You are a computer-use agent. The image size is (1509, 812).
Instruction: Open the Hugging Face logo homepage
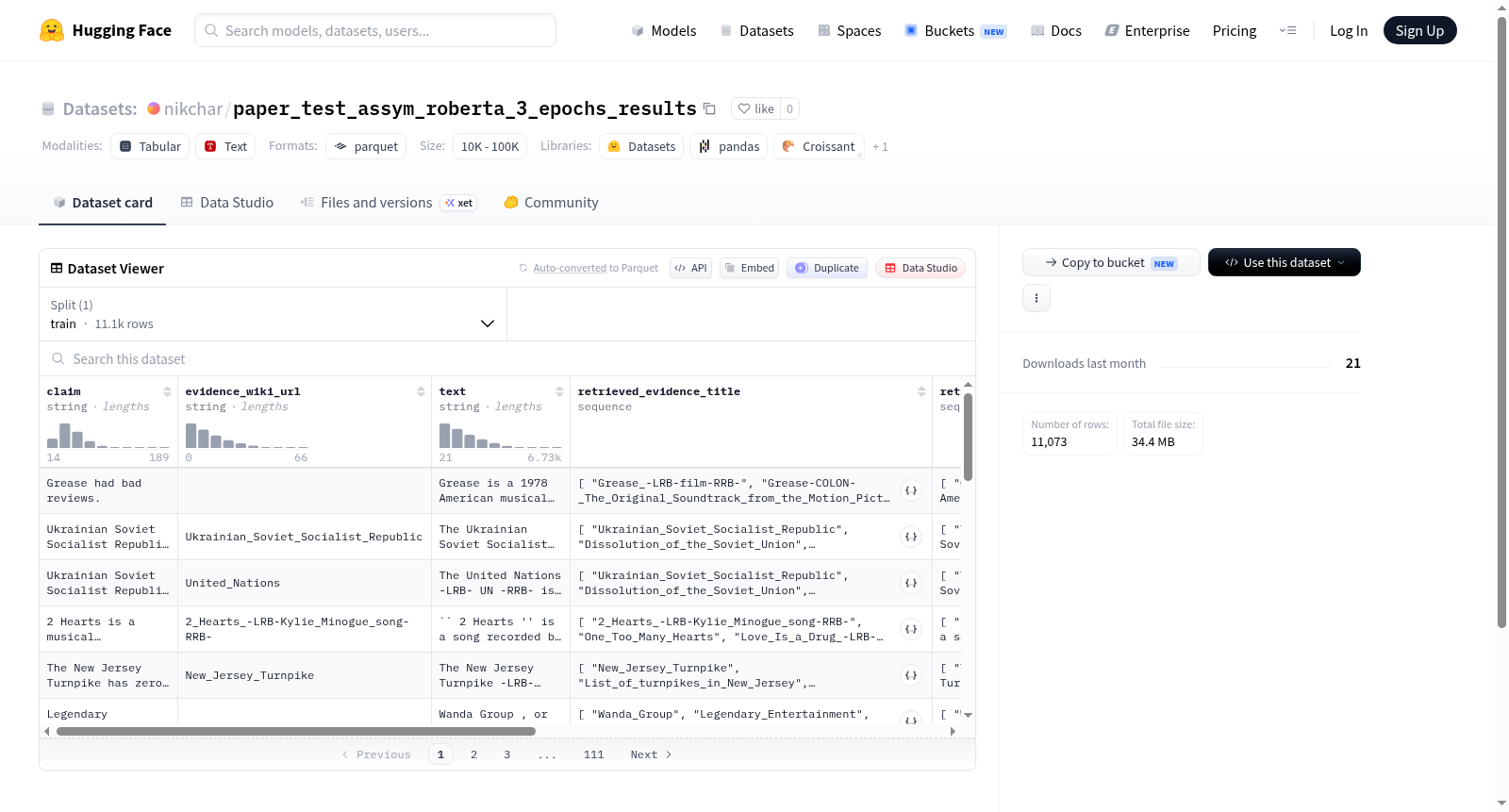tap(105, 30)
